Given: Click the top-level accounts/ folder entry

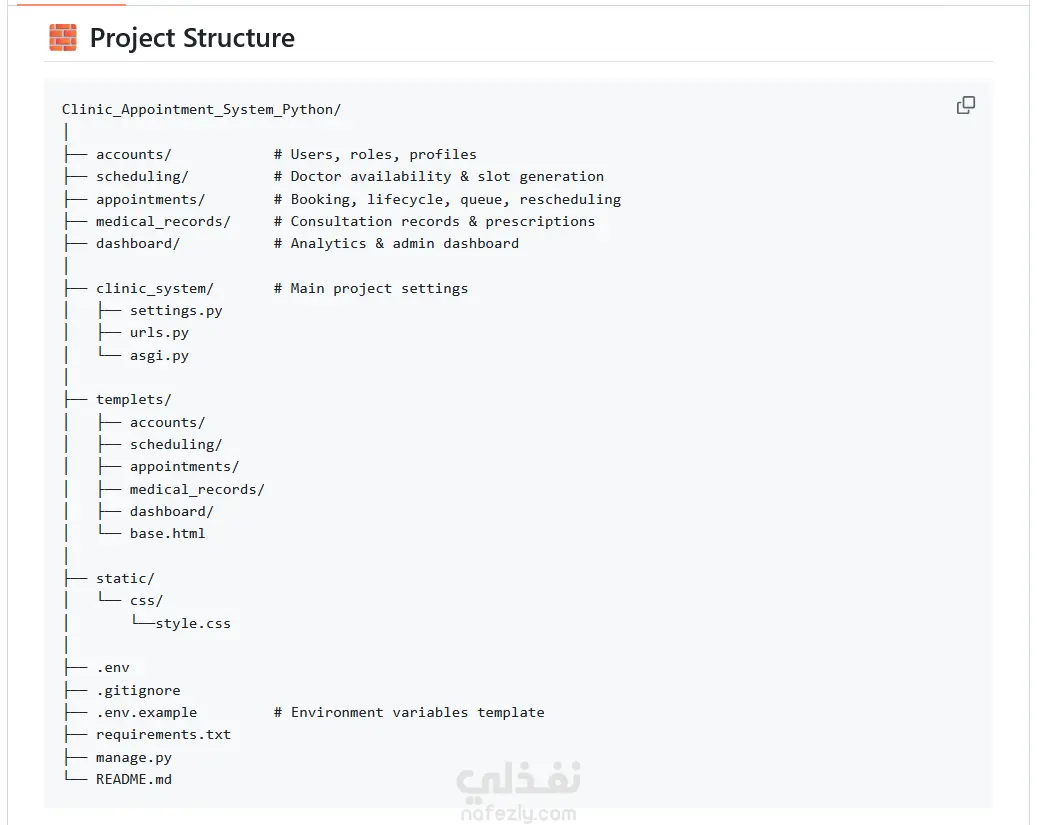Looking at the screenshot, I should (x=134, y=154).
